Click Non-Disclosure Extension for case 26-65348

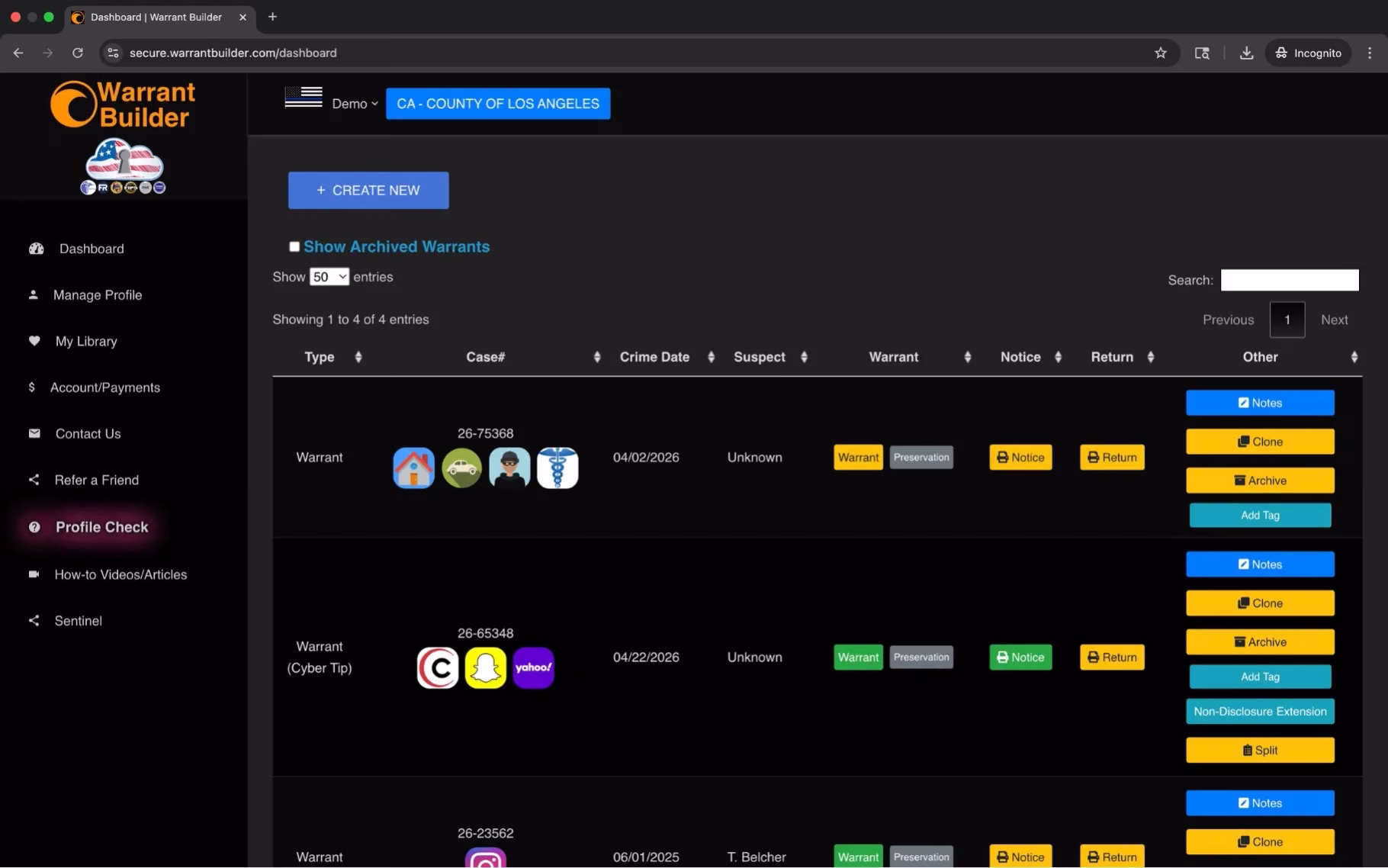coord(1260,712)
